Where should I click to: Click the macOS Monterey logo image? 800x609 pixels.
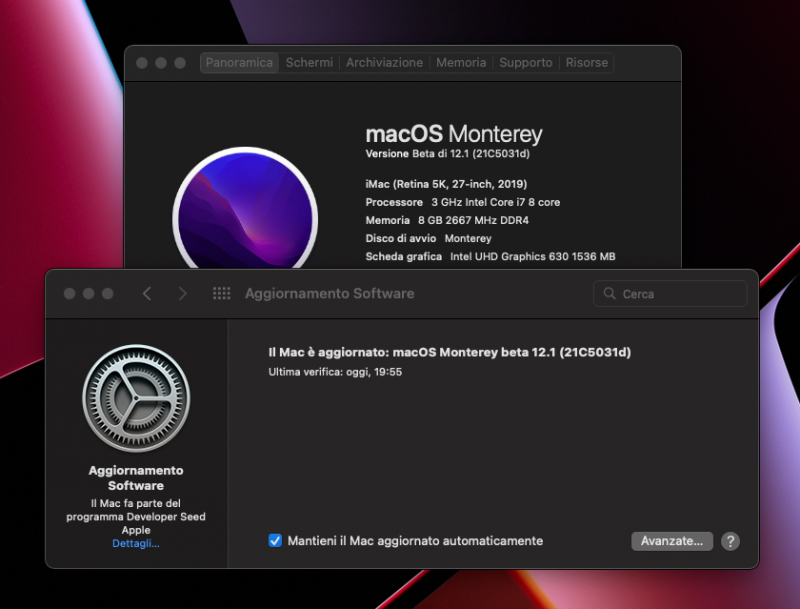245,208
